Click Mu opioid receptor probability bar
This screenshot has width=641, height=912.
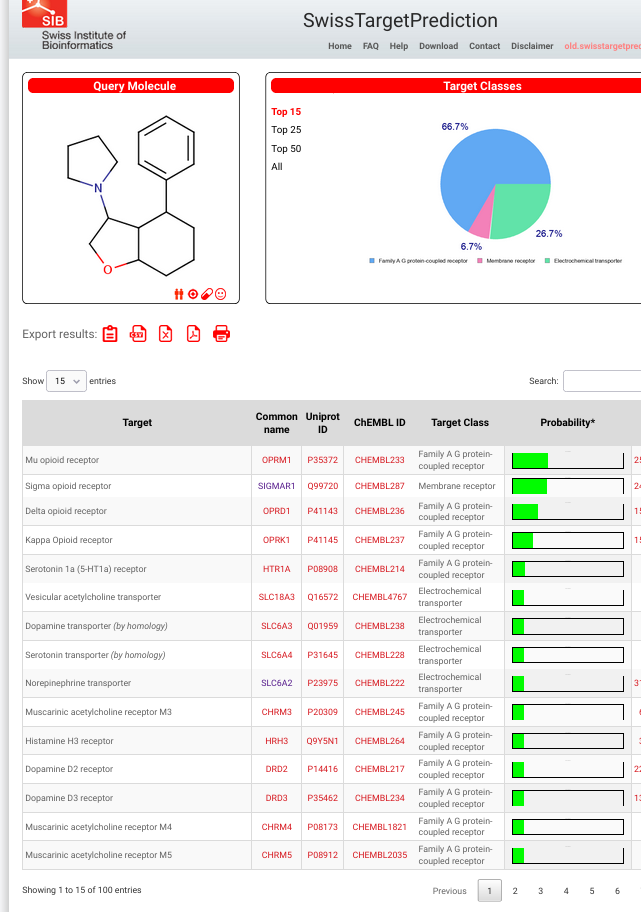568,461
